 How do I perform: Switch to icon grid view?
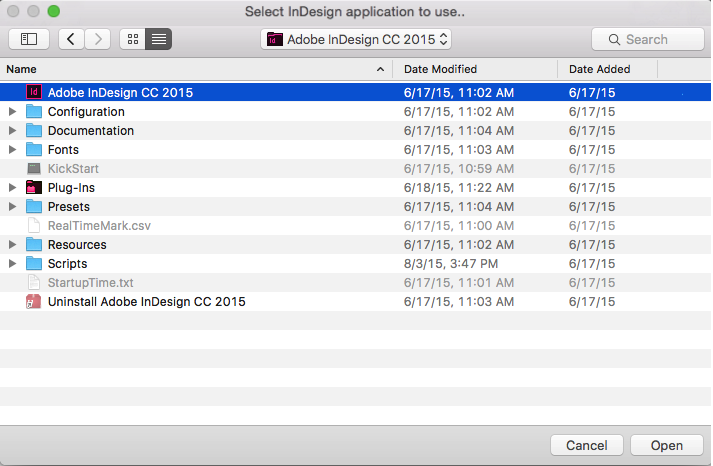(x=133, y=39)
